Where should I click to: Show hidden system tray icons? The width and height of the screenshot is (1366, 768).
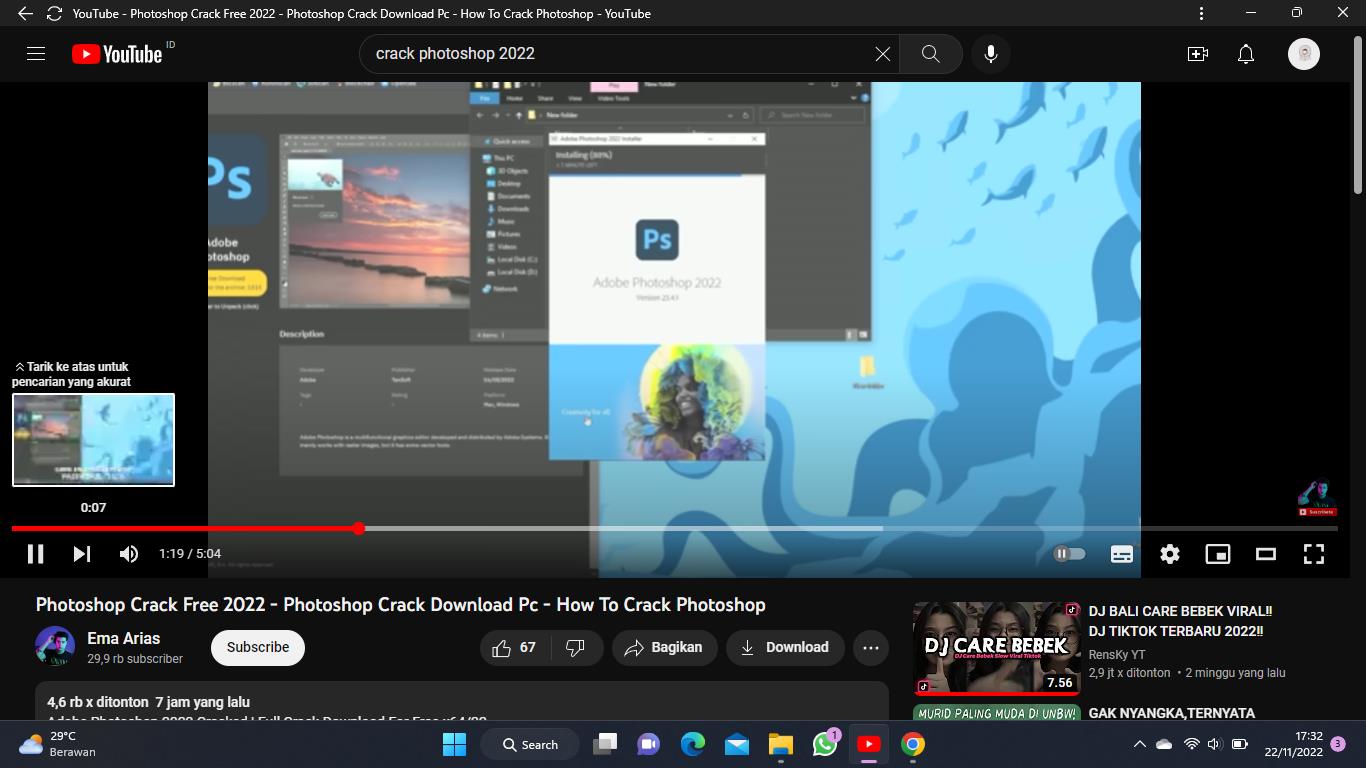pos(1139,744)
